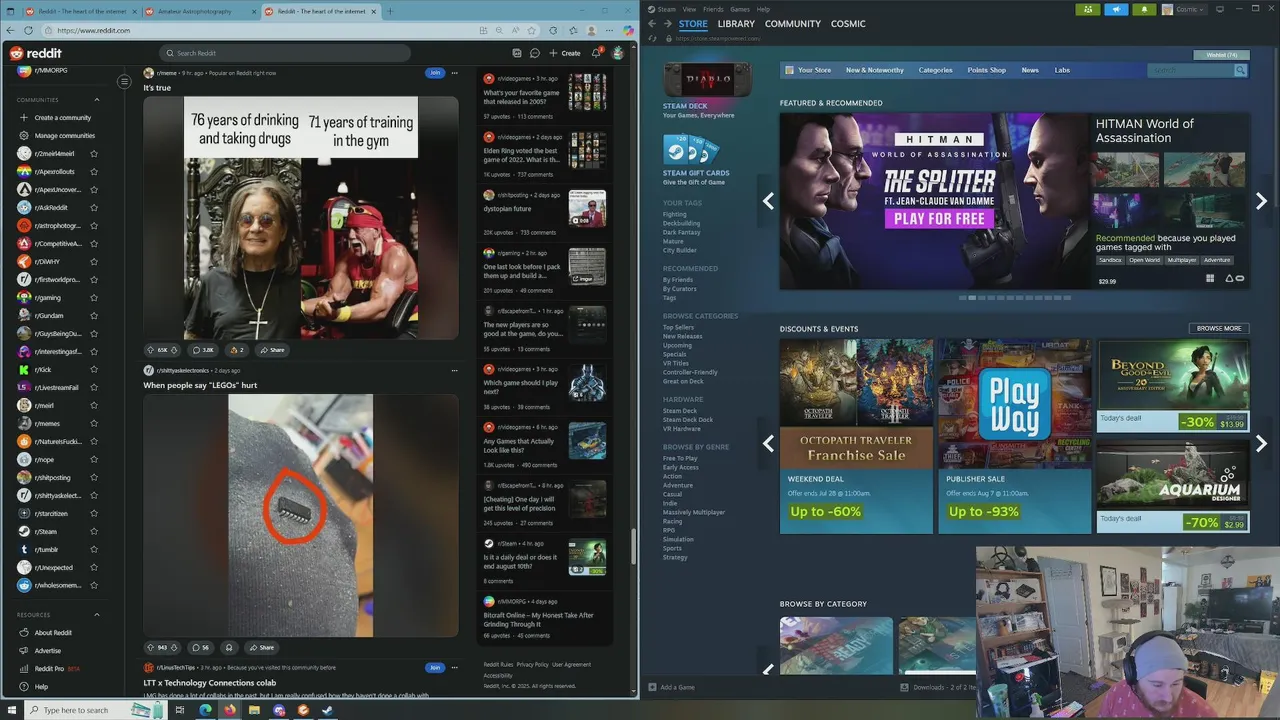Favorite the r/Kick community star
This screenshot has height=720, width=1280.
coord(94,369)
